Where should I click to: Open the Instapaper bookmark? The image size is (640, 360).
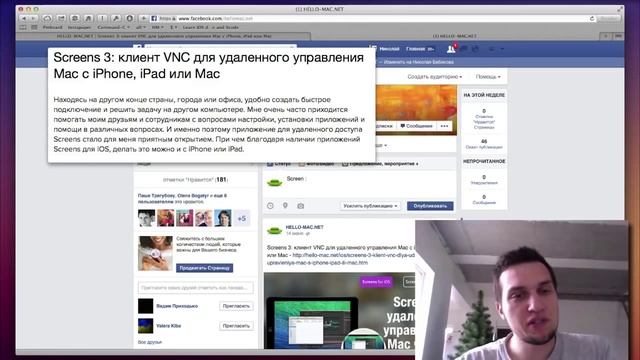79,27
